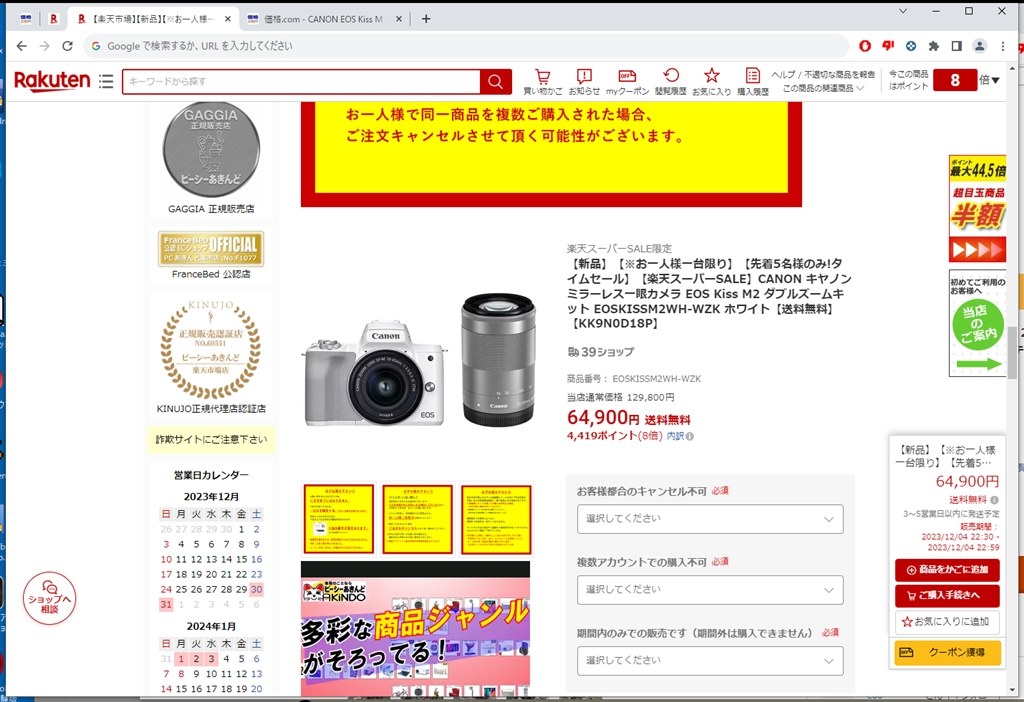Click the 内訳 points info icon
The image size is (1024, 702).
[x=690, y=437]
